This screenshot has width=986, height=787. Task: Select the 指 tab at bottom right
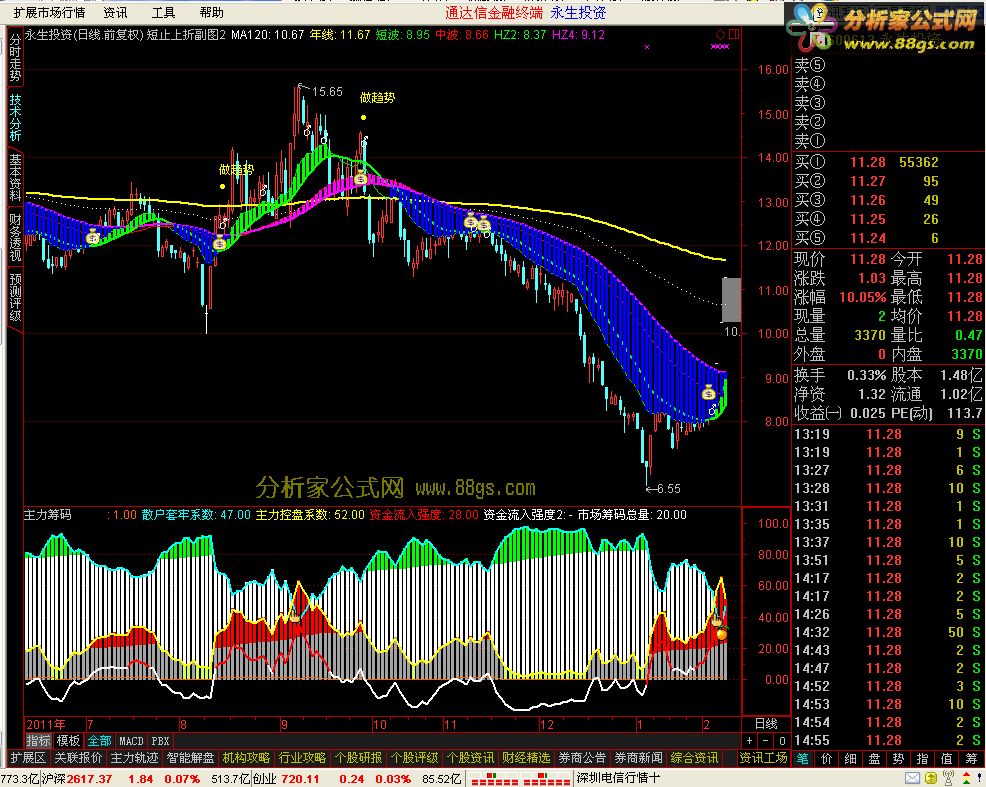click(922, 758)
